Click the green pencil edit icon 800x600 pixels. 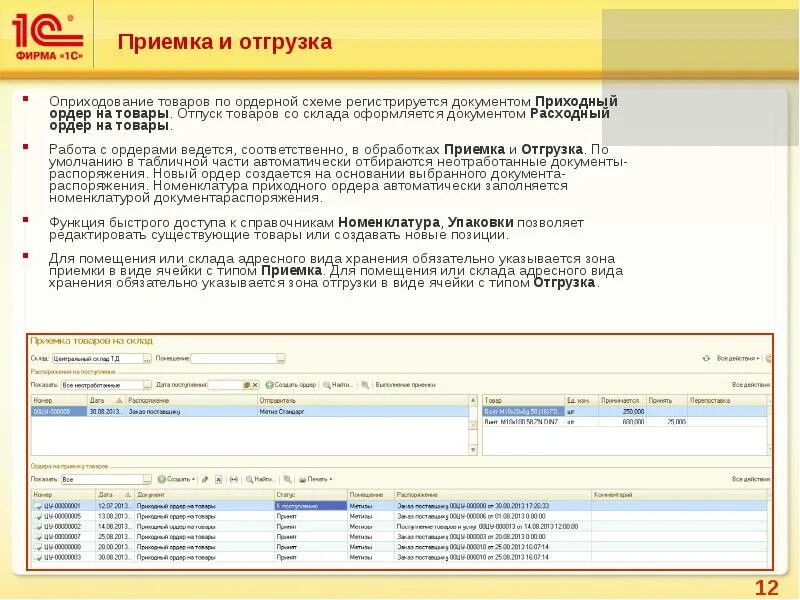205,479
